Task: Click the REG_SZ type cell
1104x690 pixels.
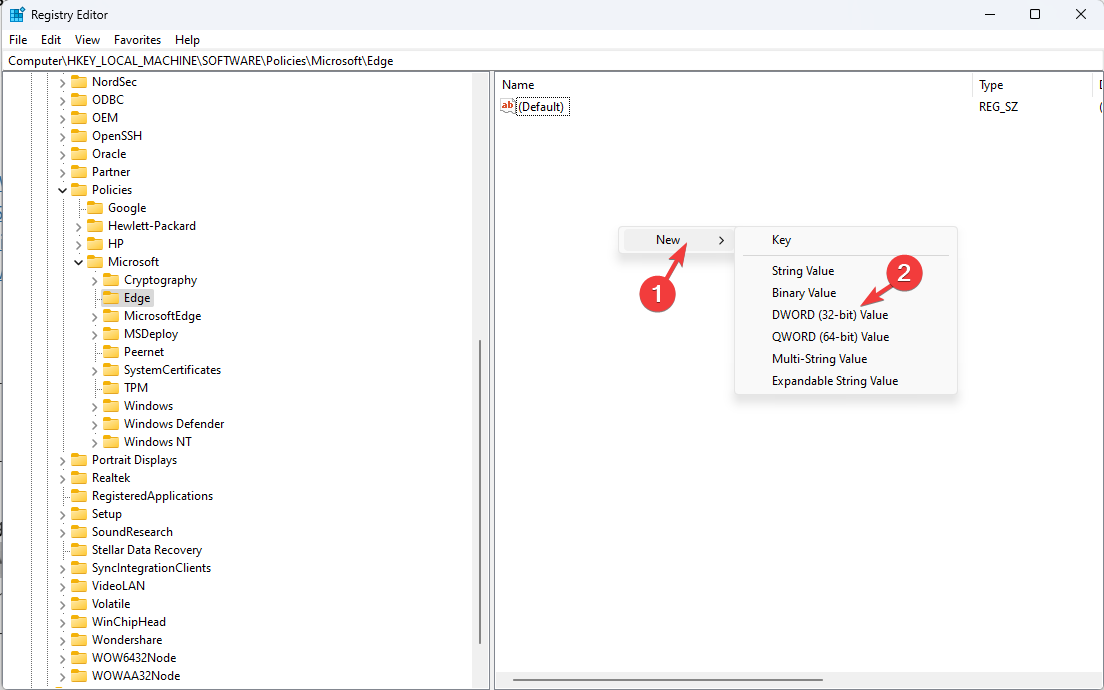Action: click(998, 107)
